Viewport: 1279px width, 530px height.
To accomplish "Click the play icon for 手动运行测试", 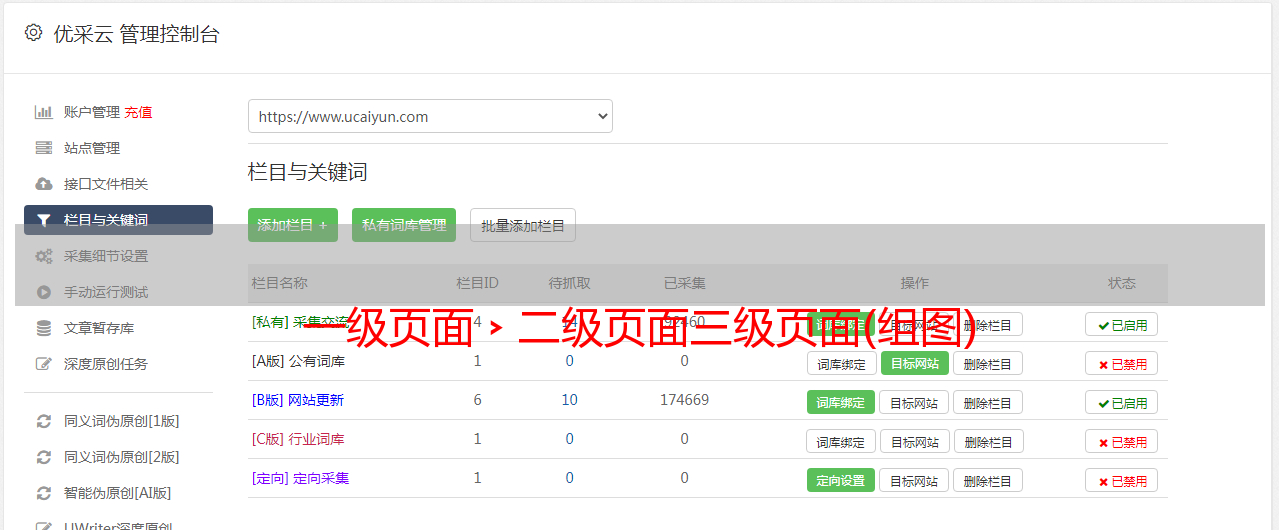I will click(43, 292).
